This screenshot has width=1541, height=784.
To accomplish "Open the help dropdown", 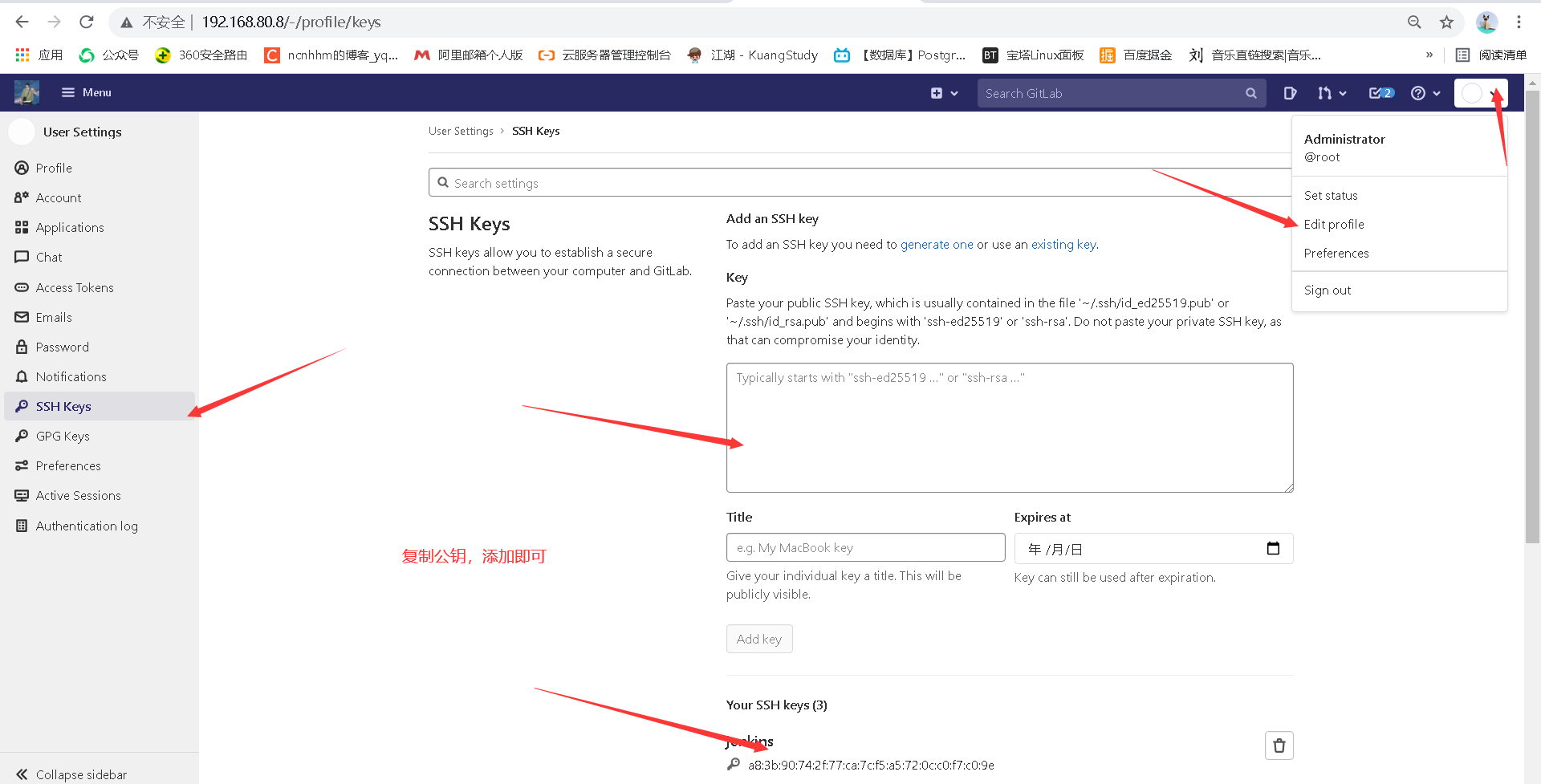I will (x=1425, y=93).
